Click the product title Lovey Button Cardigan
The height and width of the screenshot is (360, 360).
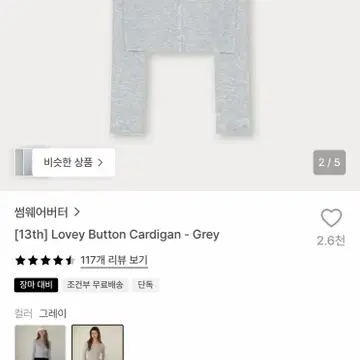coord(117,235)
